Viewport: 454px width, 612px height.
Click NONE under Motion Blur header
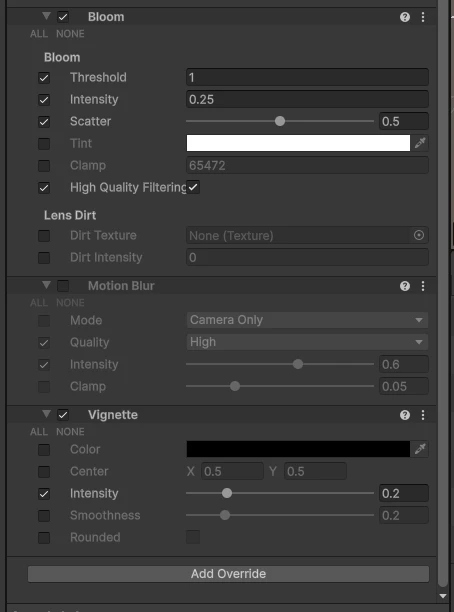(x=70, y=303)
